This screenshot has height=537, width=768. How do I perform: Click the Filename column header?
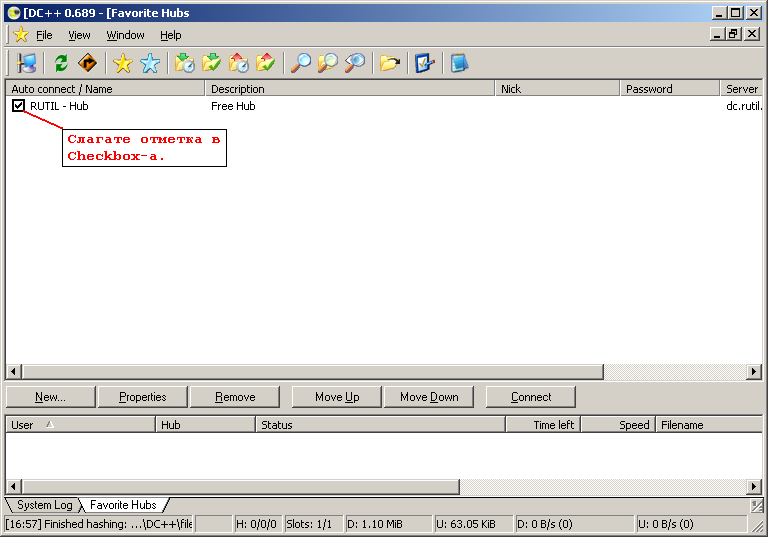pos(709,425)
